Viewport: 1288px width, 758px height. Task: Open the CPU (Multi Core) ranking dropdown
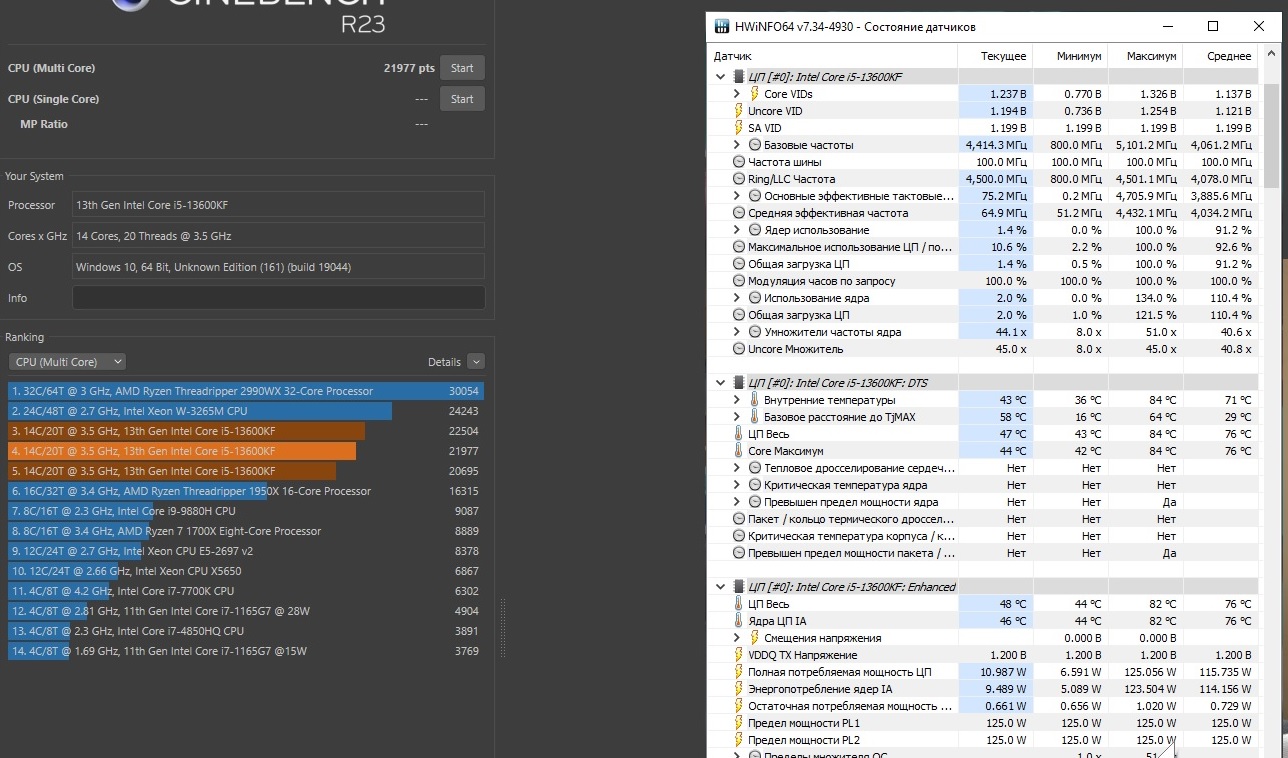pos(67,362)
